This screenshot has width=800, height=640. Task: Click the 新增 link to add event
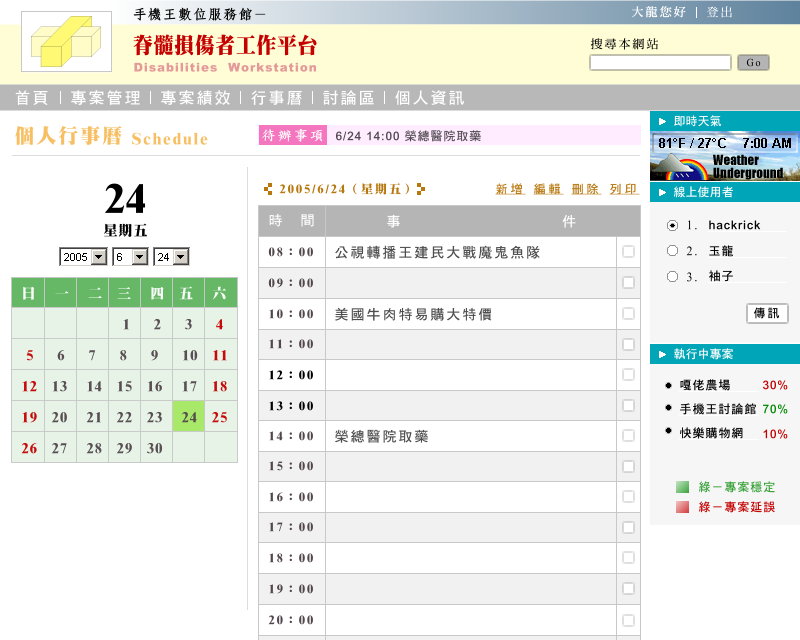coord(509,189)
